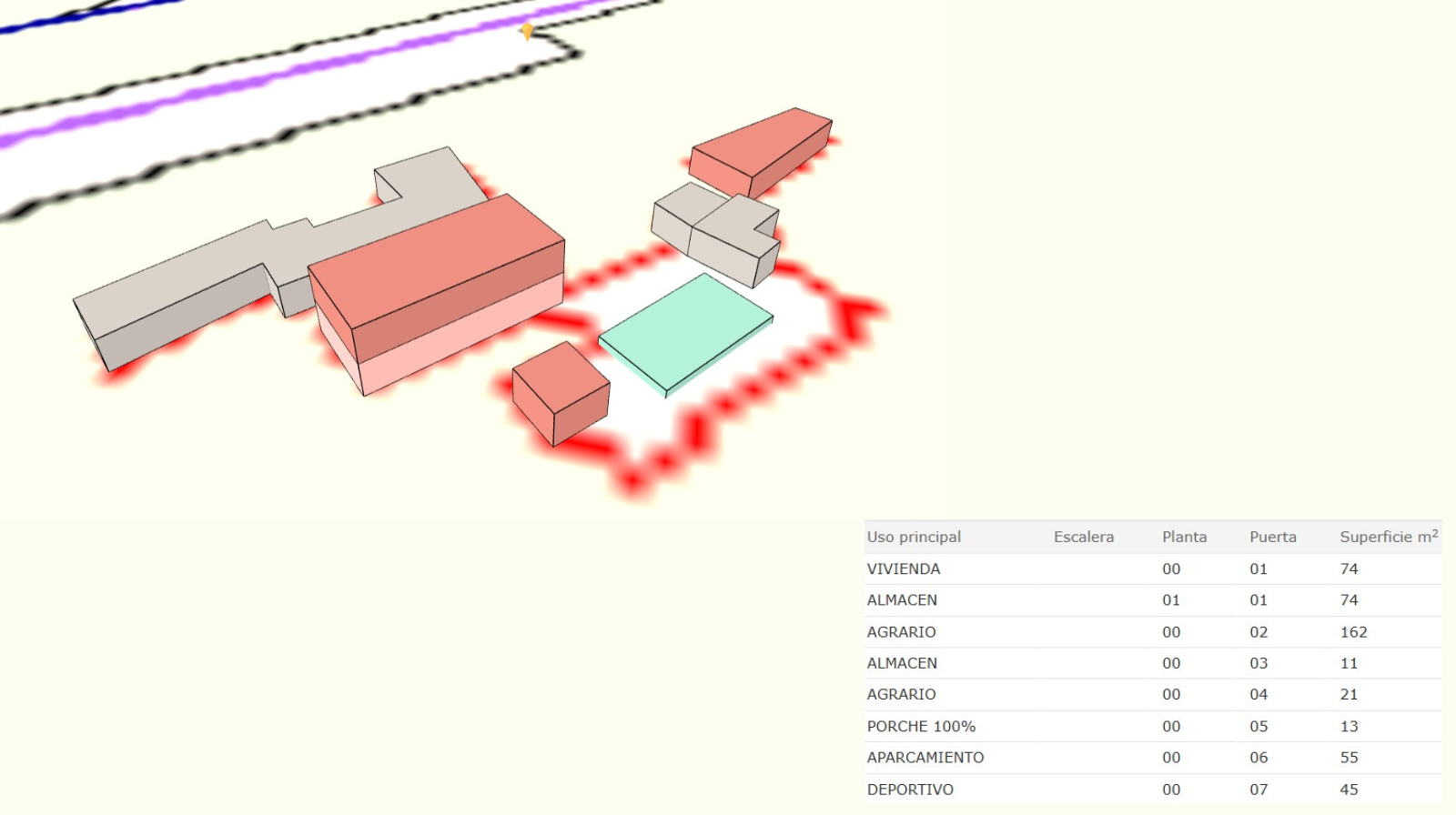This screenshot has width=1456, height=815.
Task: Click door number 07 in Puerta column
Action: 1259,790
